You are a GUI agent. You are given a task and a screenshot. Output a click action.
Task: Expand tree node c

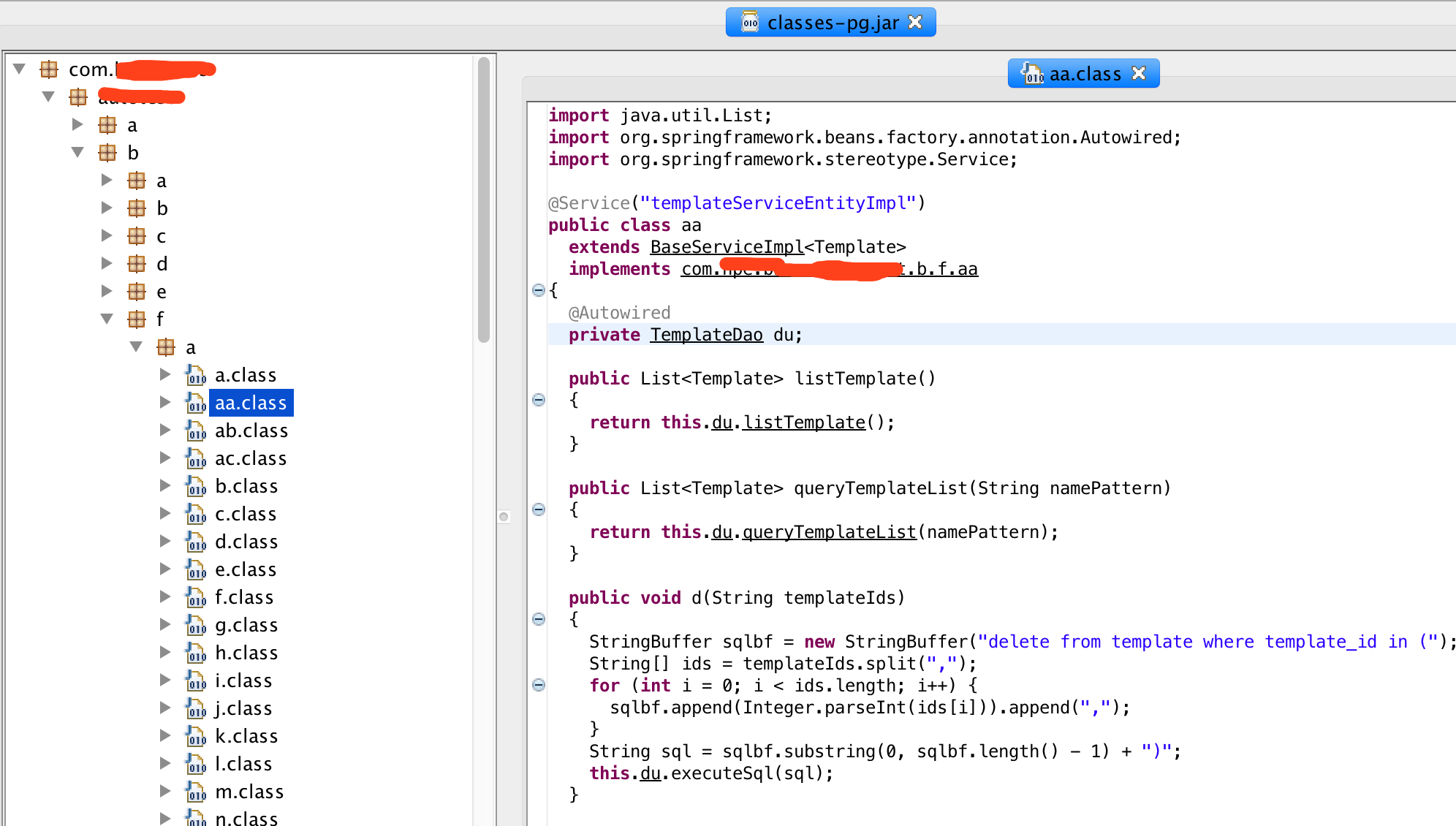107,235
